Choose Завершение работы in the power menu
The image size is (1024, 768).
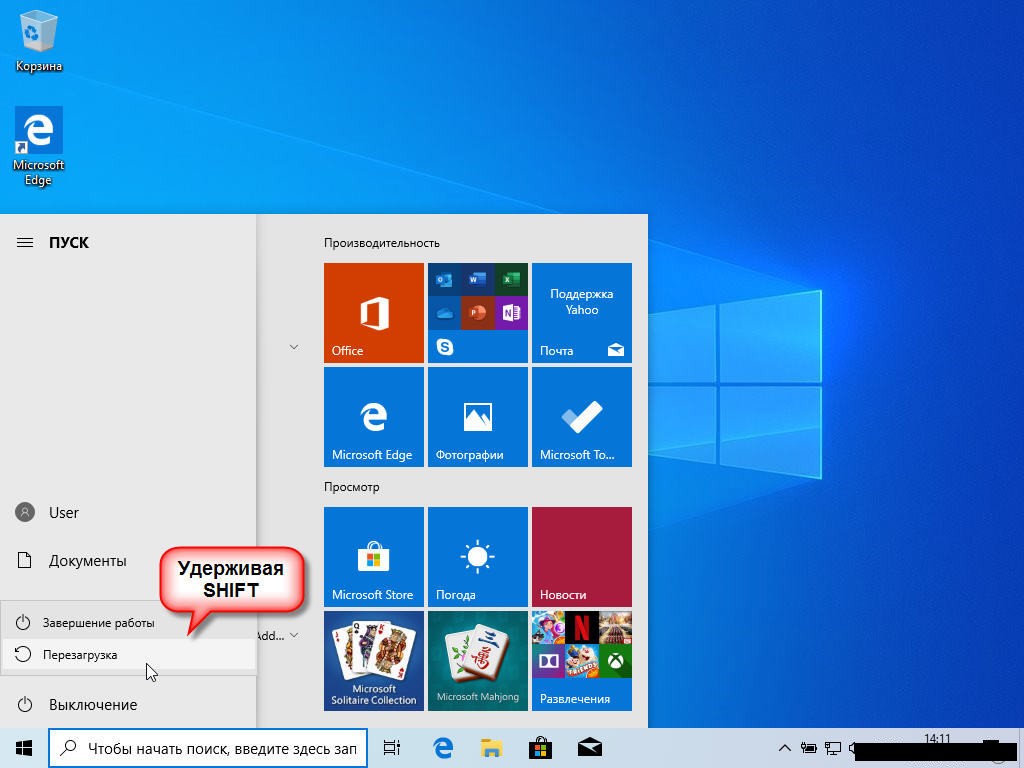[x=129, y=622]
